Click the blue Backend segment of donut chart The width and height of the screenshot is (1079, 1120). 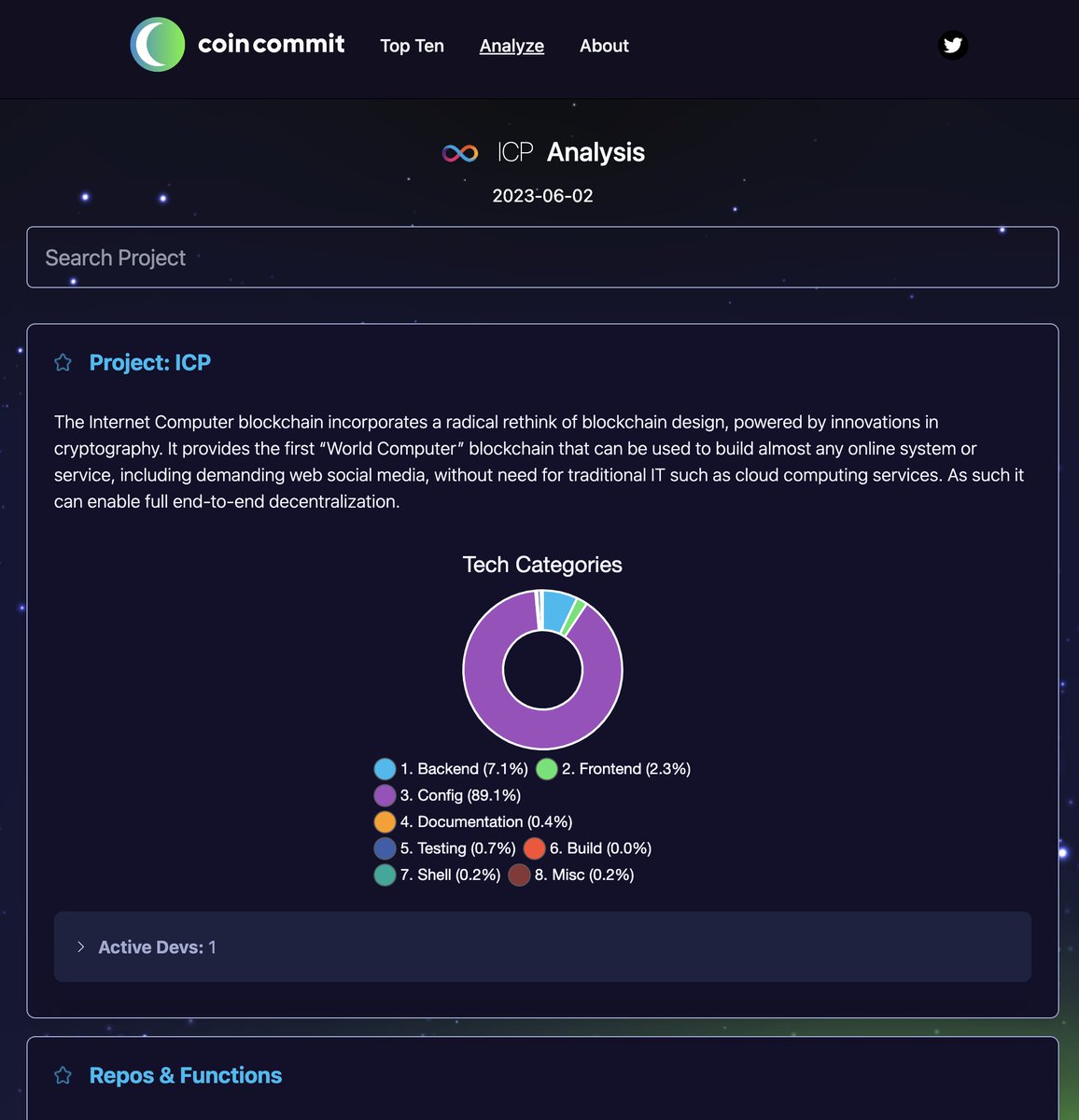[x=557, y=611]
